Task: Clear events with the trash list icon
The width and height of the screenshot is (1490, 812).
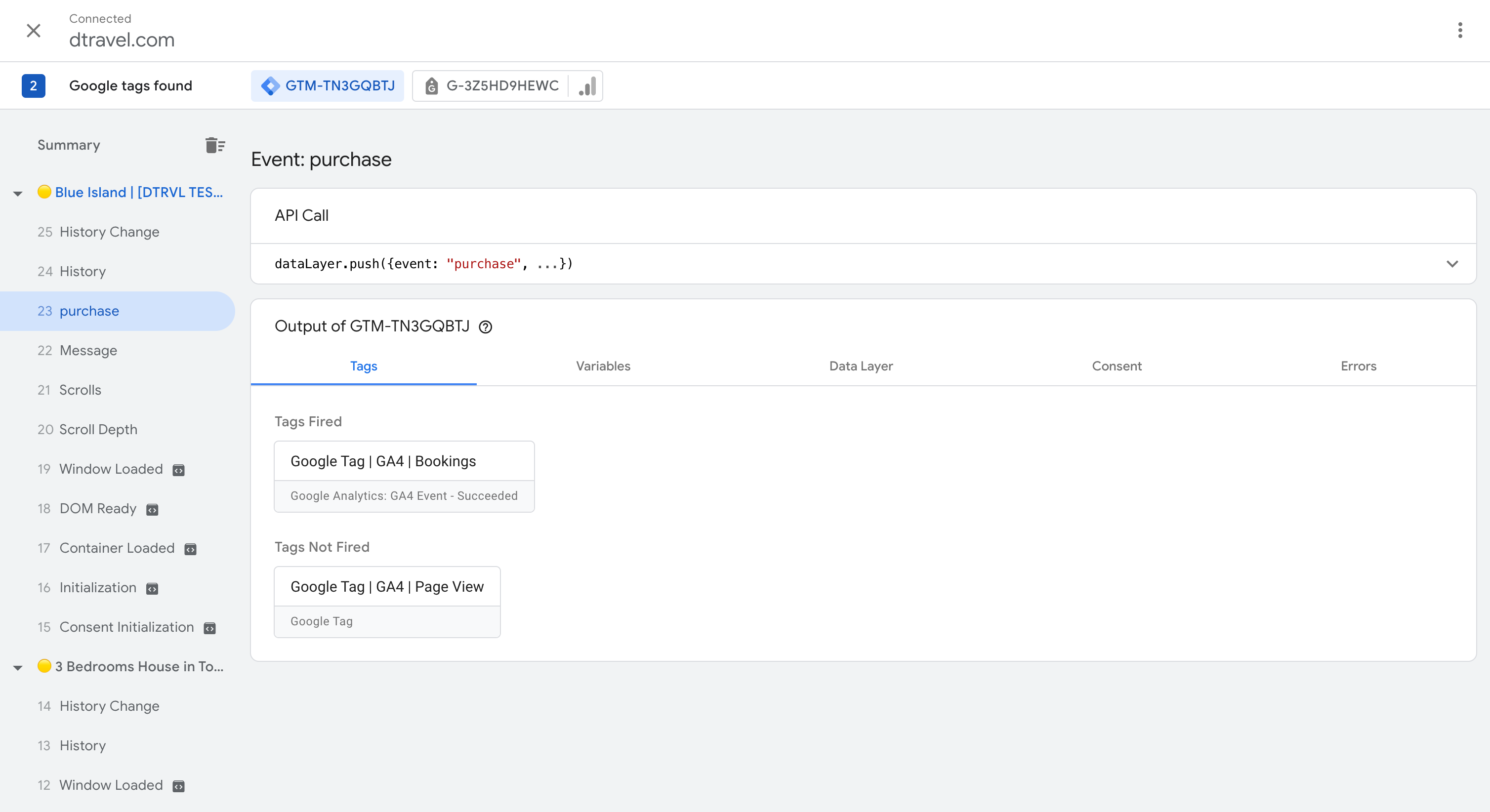Action: tap(215, 145)
